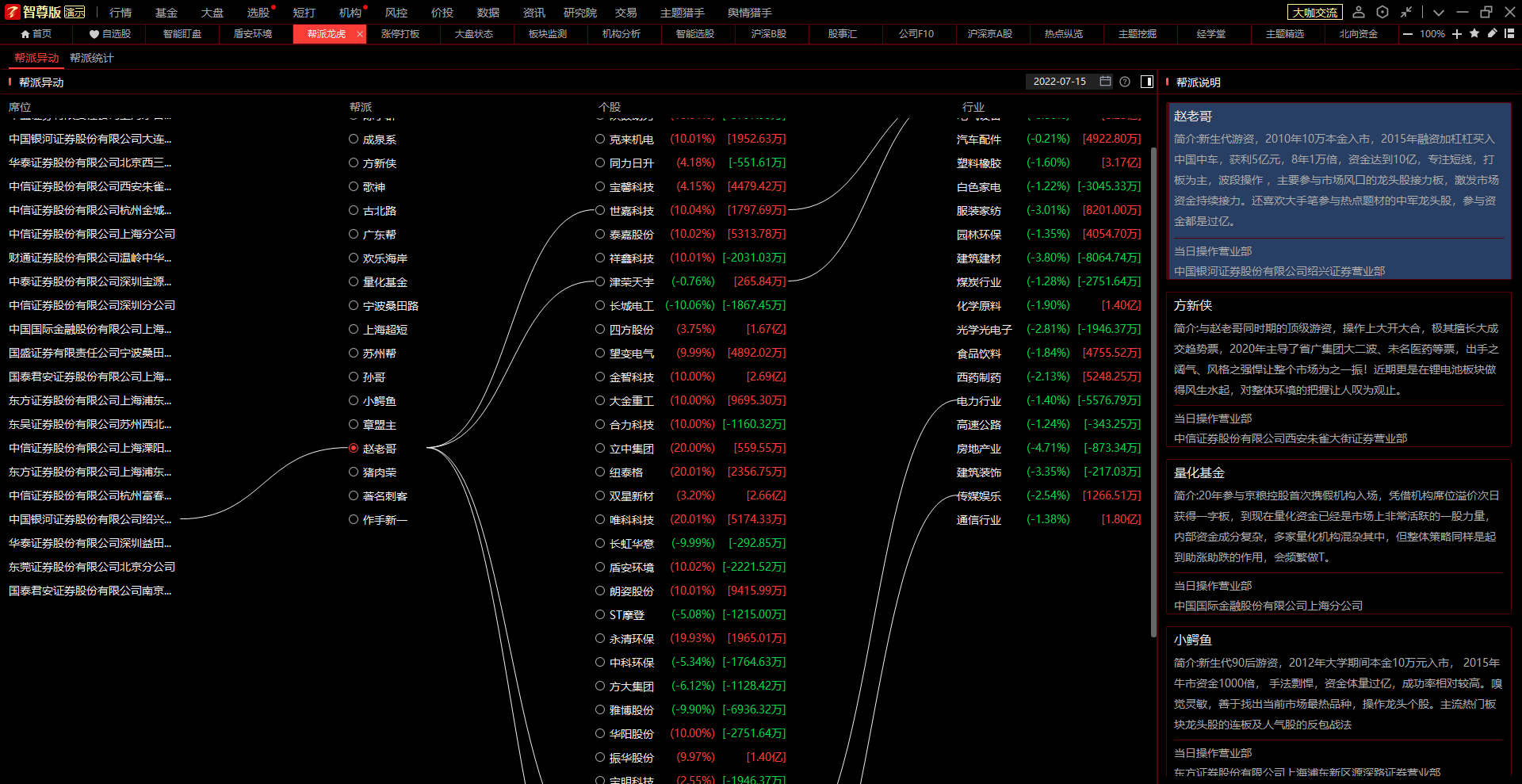Open the 主题猎手 menu
Screen dimensions: 1522x784
pos(683,12)
